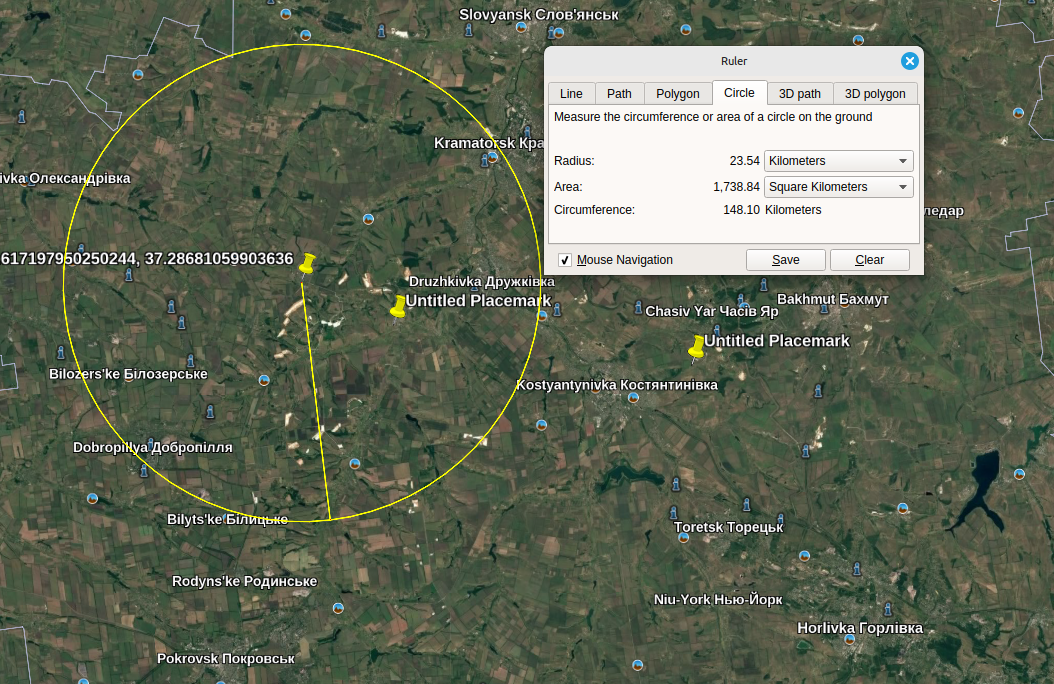The height and width of the screenshot is (684, 1054).
Task: Open the Radius units dropdown showing Kilometers
Action: click(x=838, y=161)
